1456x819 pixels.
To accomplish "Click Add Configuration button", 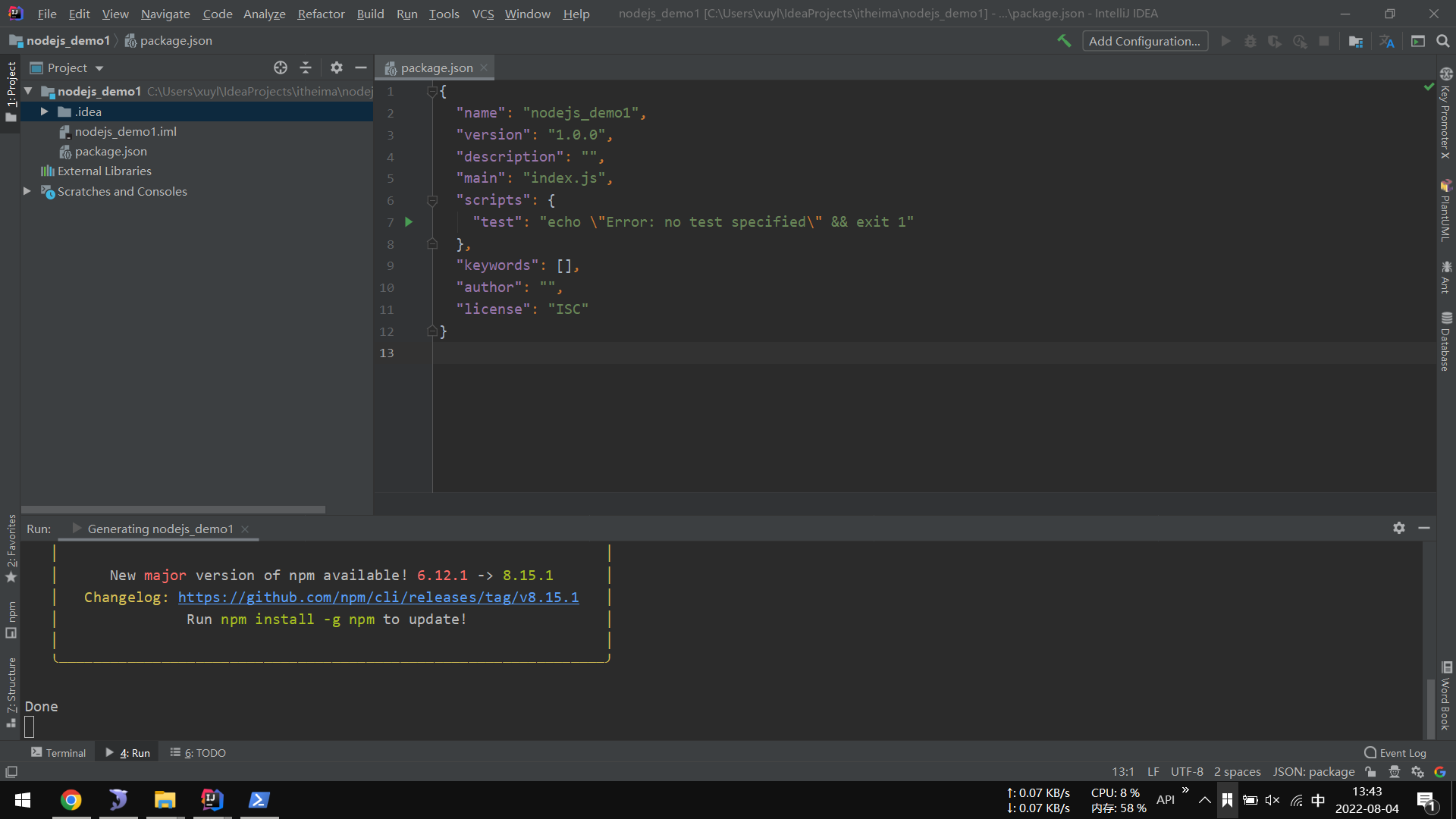I will (1144, 41).
